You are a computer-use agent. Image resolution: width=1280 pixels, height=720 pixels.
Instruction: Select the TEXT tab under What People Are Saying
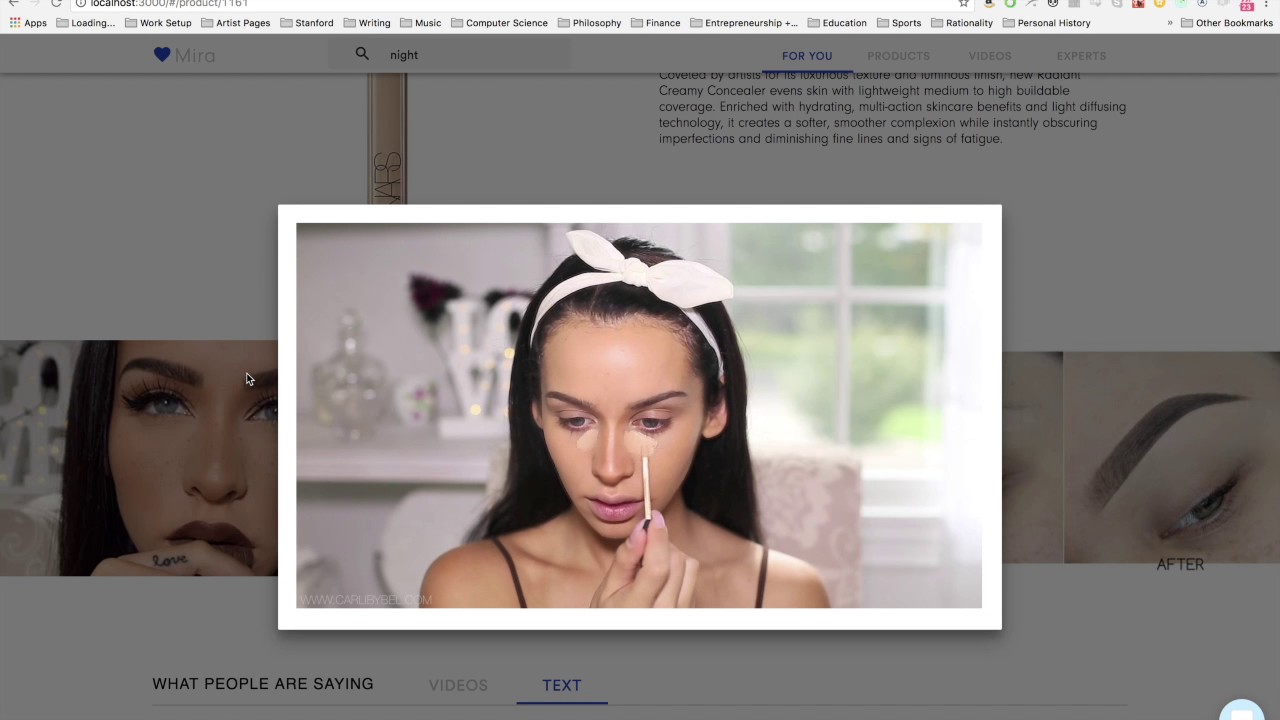coord(562,685)
